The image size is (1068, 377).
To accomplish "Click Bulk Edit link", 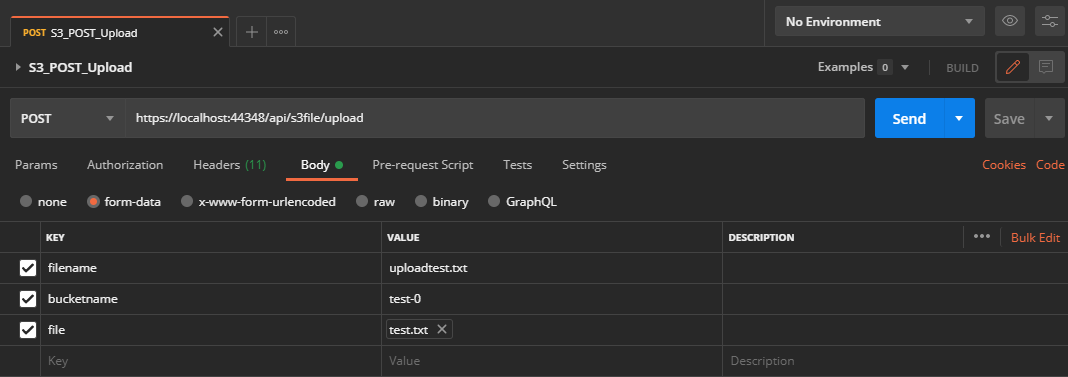I will (x=1035, y=237).
